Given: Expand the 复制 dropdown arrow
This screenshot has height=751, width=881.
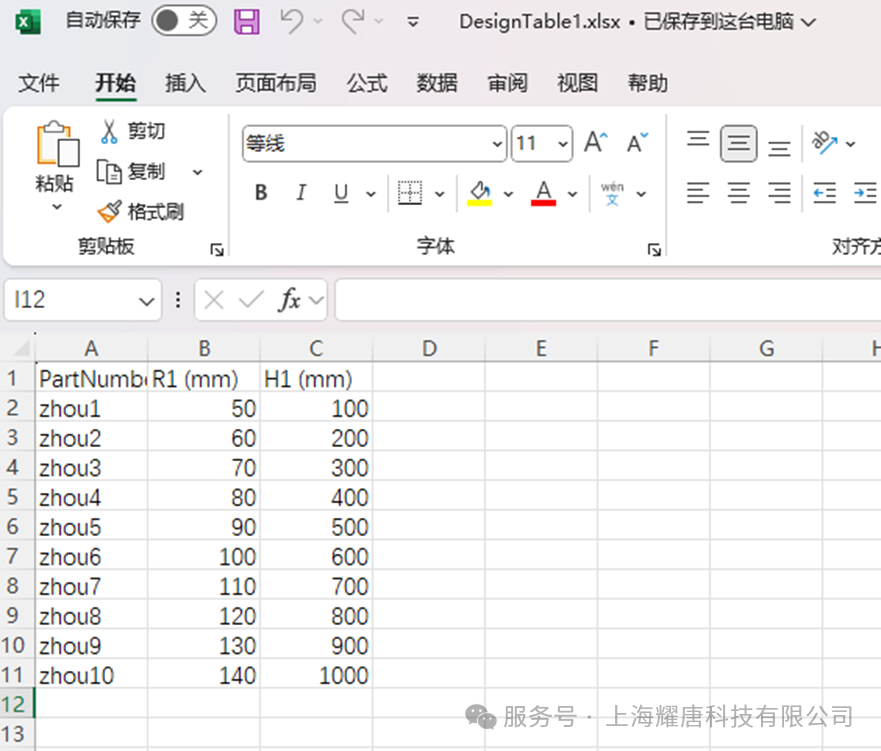Looking at the screenshot, I should (197, 172).
